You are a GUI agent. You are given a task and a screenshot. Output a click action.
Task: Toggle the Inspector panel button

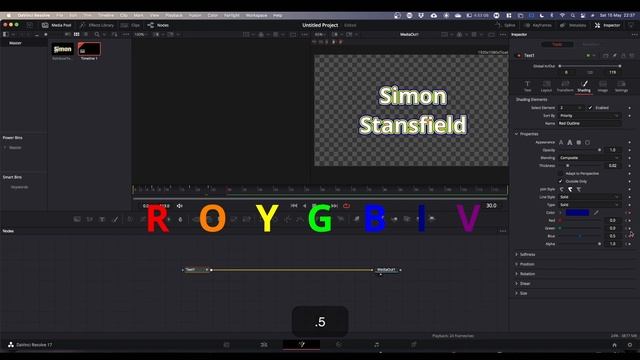[x=607, y=25]
